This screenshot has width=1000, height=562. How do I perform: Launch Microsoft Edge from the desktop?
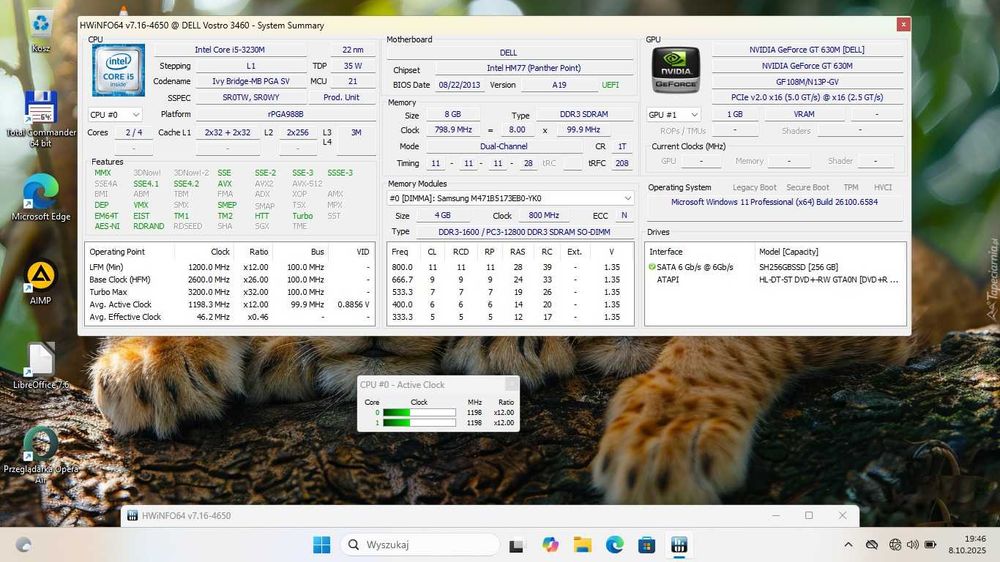(41, 198)
